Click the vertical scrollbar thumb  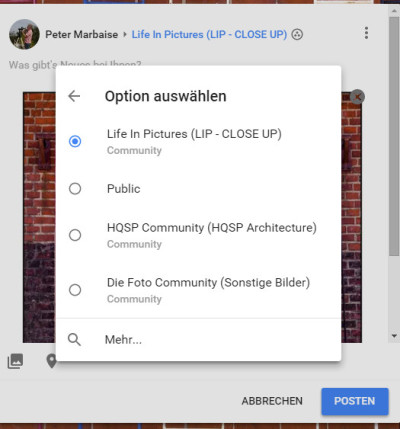pyautogui.click(x=394, y=137)
